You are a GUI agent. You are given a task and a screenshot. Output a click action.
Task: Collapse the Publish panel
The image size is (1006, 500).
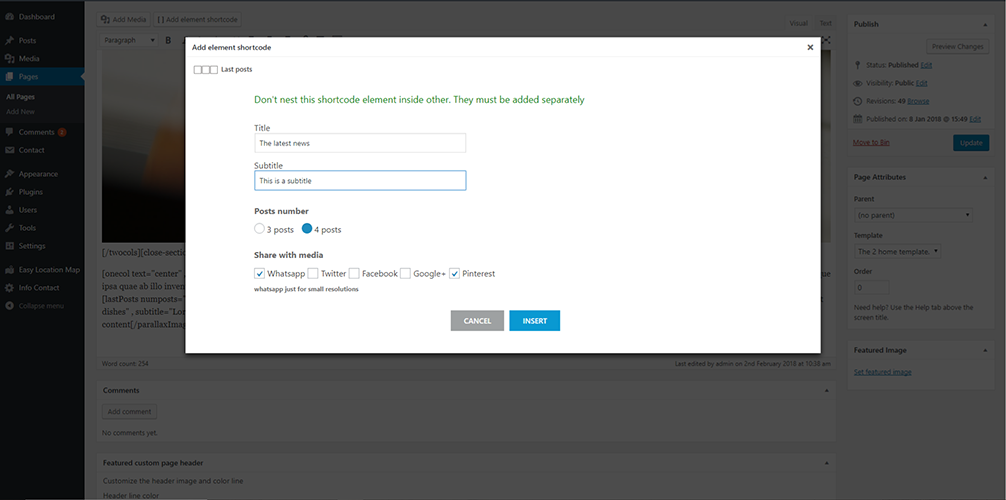coord(987,24)
